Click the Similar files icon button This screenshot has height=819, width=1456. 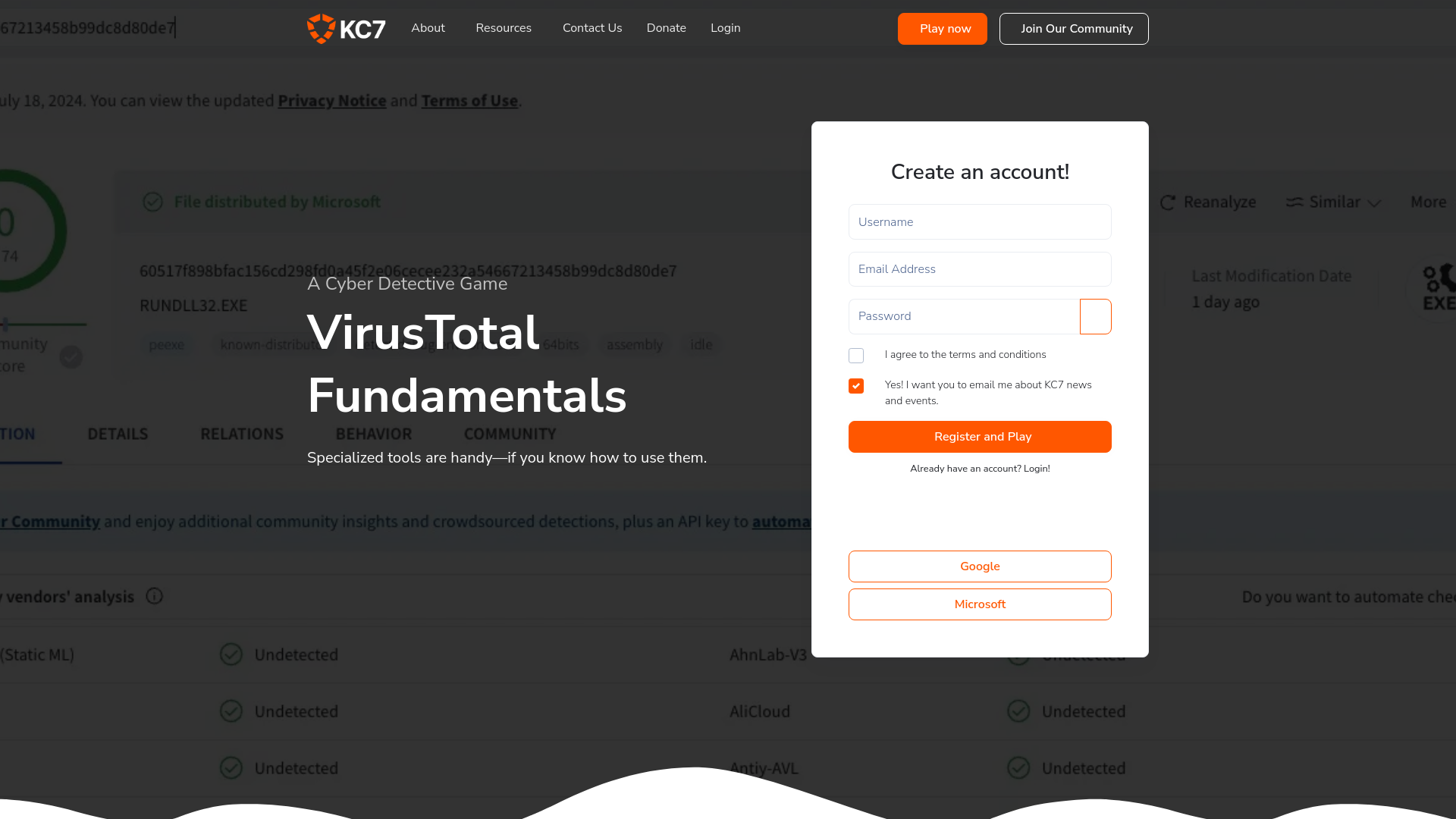(x=1294, y=201)
